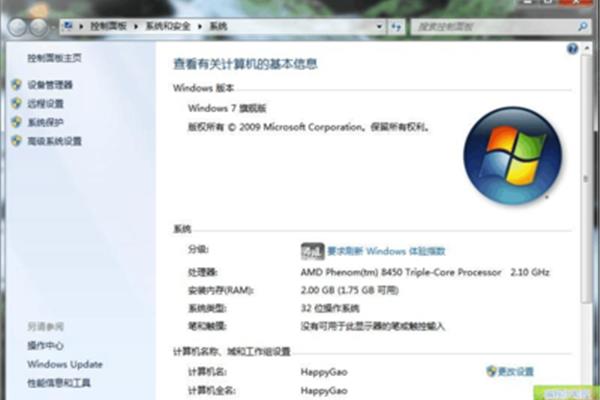This screenshot has width=600, height=400.
Task: Open 高级系统设置 link
Action: pyautogui.click(x=54, y=141)
